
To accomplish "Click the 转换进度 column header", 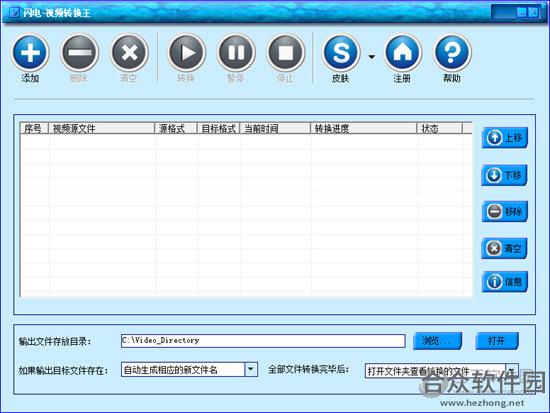I will (364, 128).
